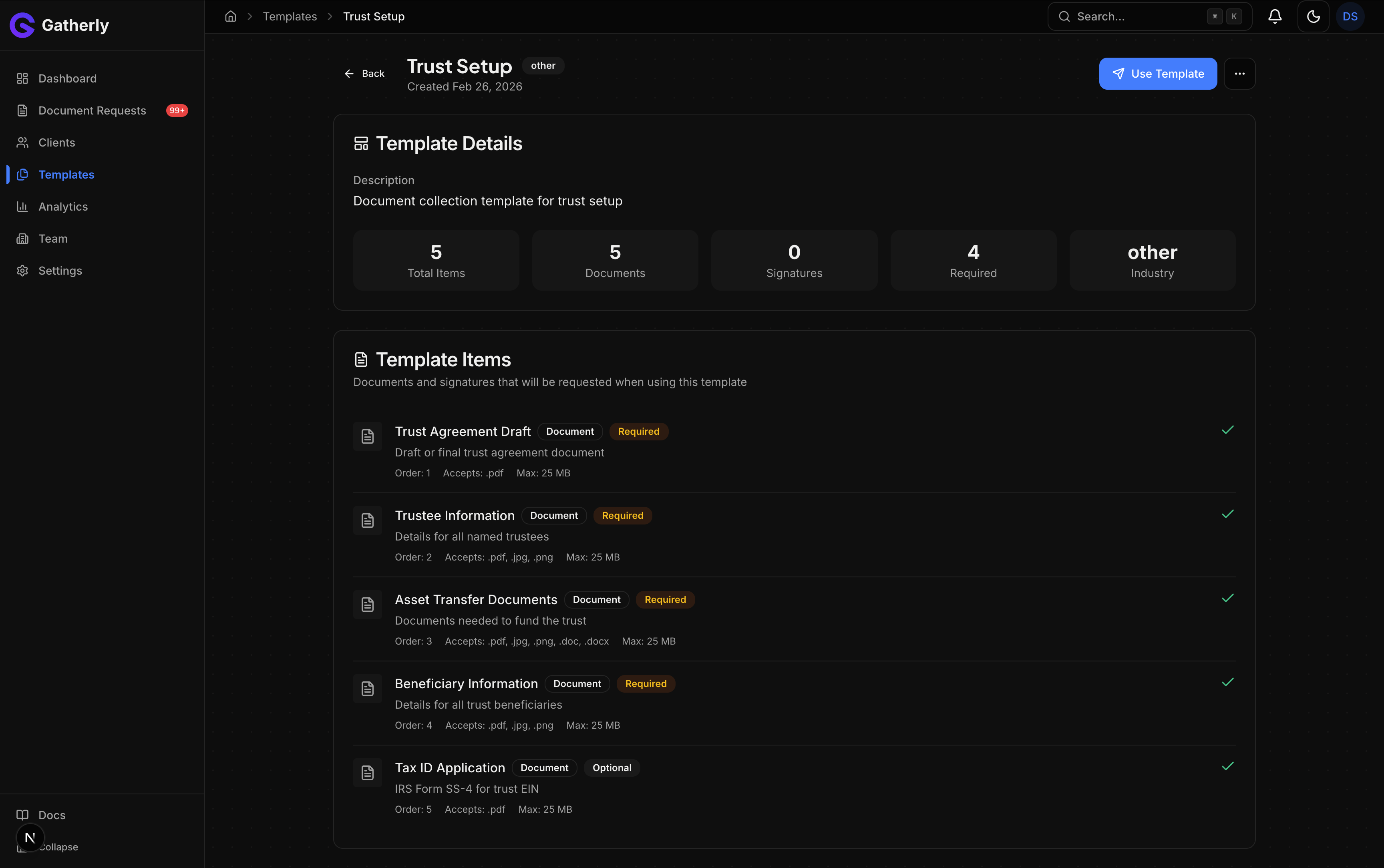Image resolution: width=1384 pixels, height=868 pixels.
Task: Select the Clients icon in sidebar
Action: 22,143
